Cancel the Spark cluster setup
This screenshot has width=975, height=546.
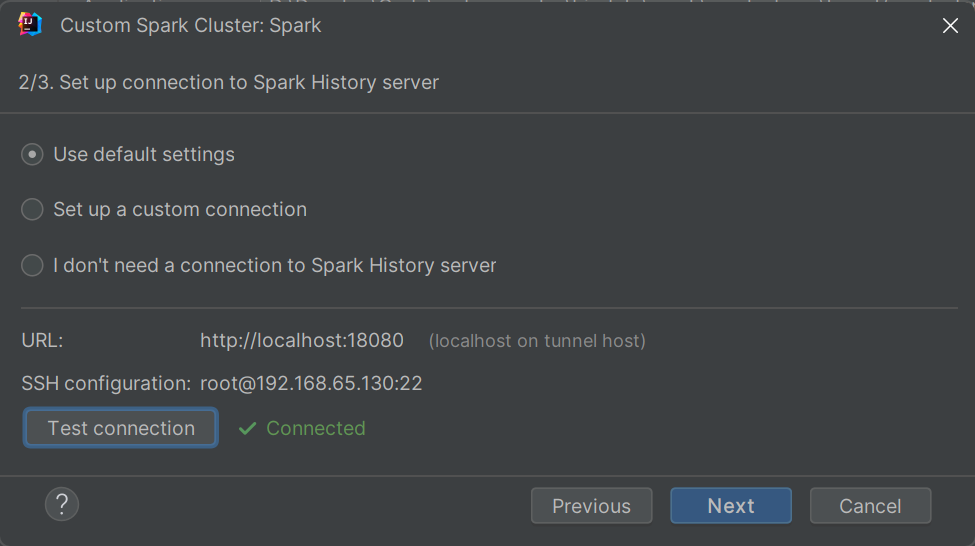coord(870,506)
